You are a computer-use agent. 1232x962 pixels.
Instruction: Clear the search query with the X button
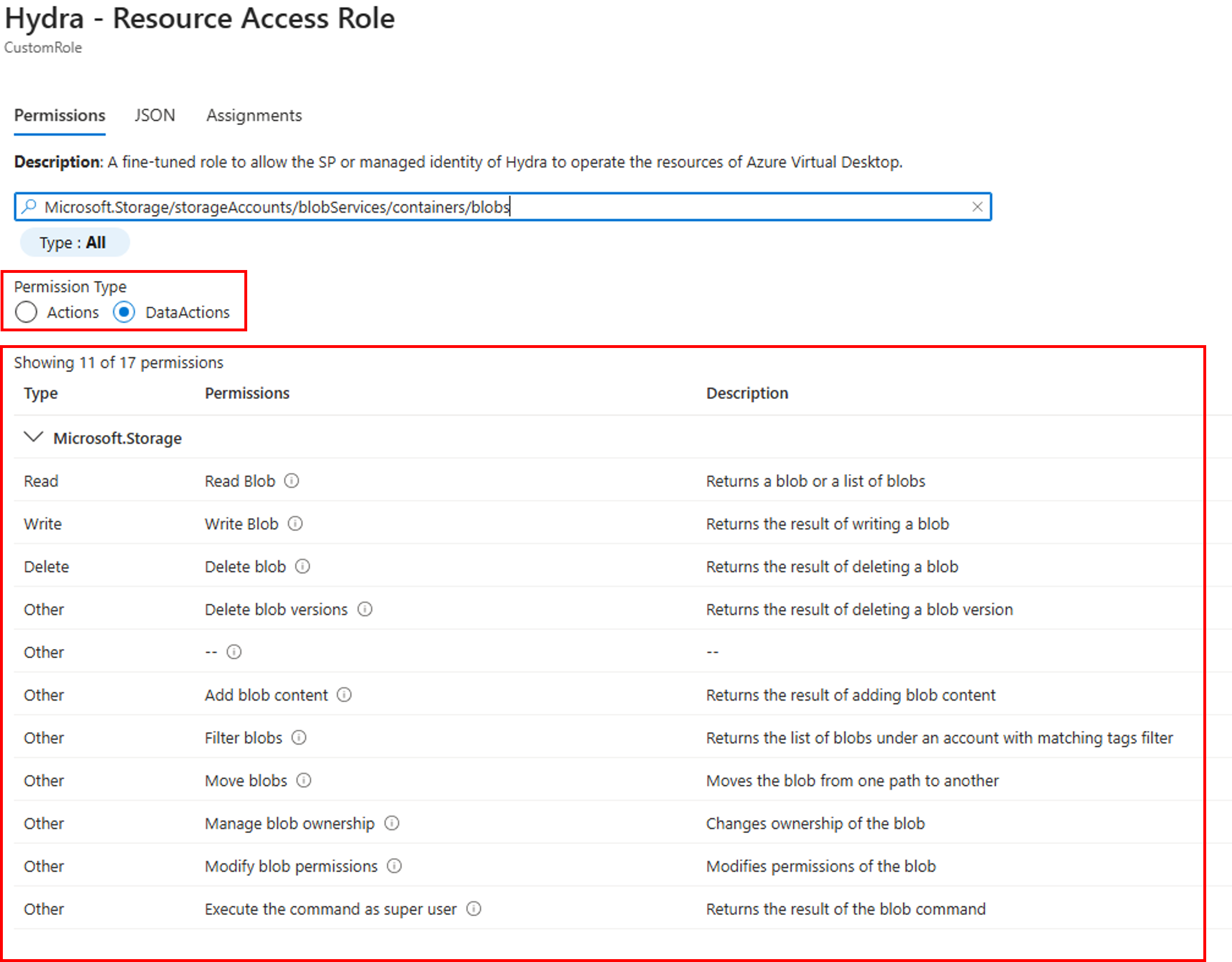point(977,206)
